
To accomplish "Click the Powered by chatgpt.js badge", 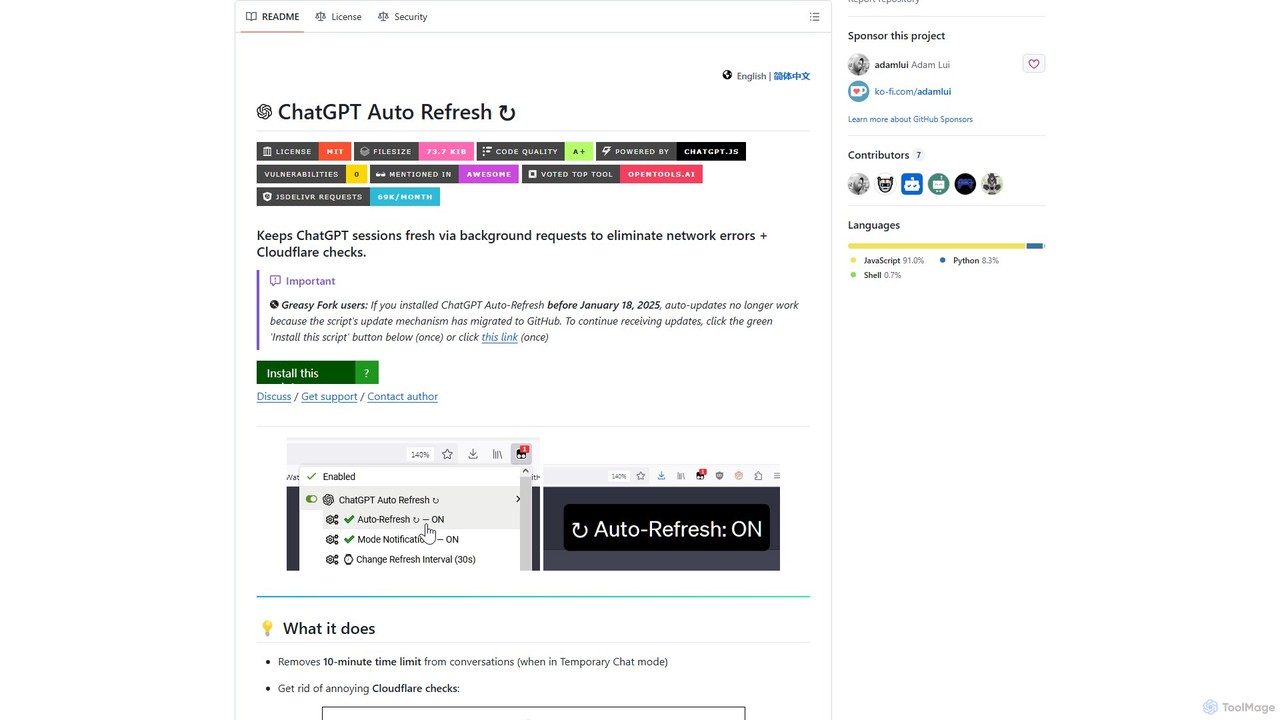I will click(671, 151).
